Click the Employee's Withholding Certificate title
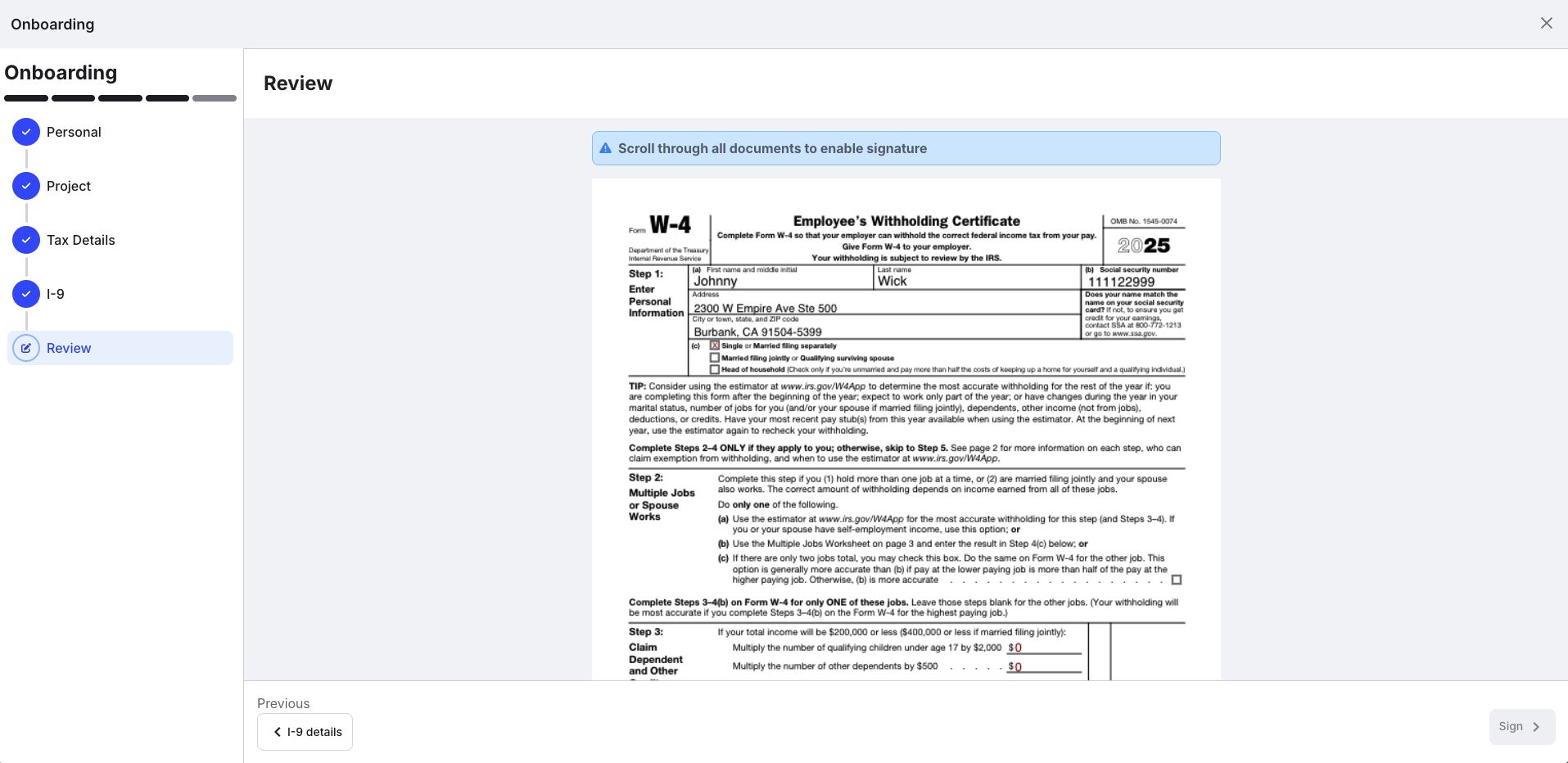The width and height of the screenshot is (1568, 763). (x=906, y=221)
